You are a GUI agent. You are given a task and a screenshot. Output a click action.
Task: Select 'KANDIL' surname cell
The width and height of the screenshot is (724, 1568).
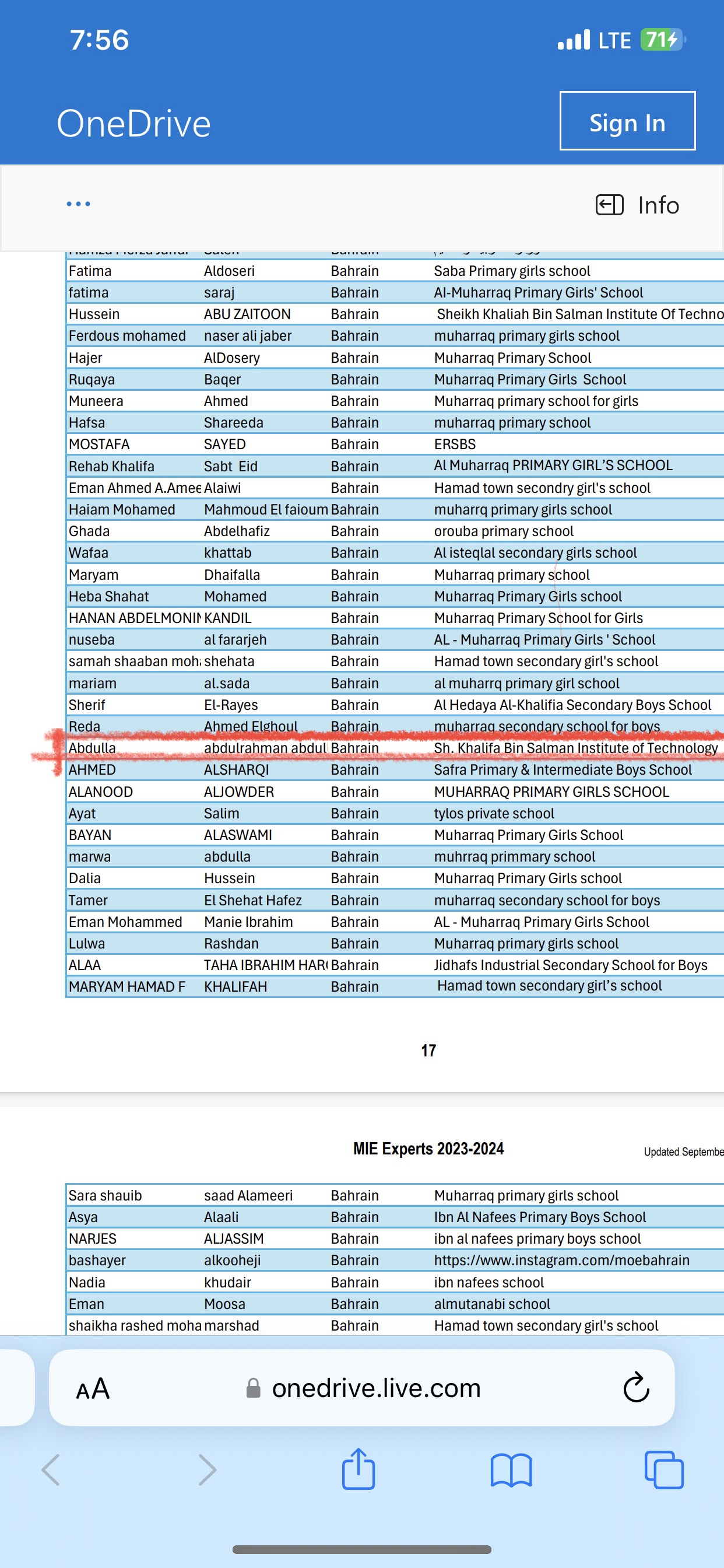(x=227, y=618)
